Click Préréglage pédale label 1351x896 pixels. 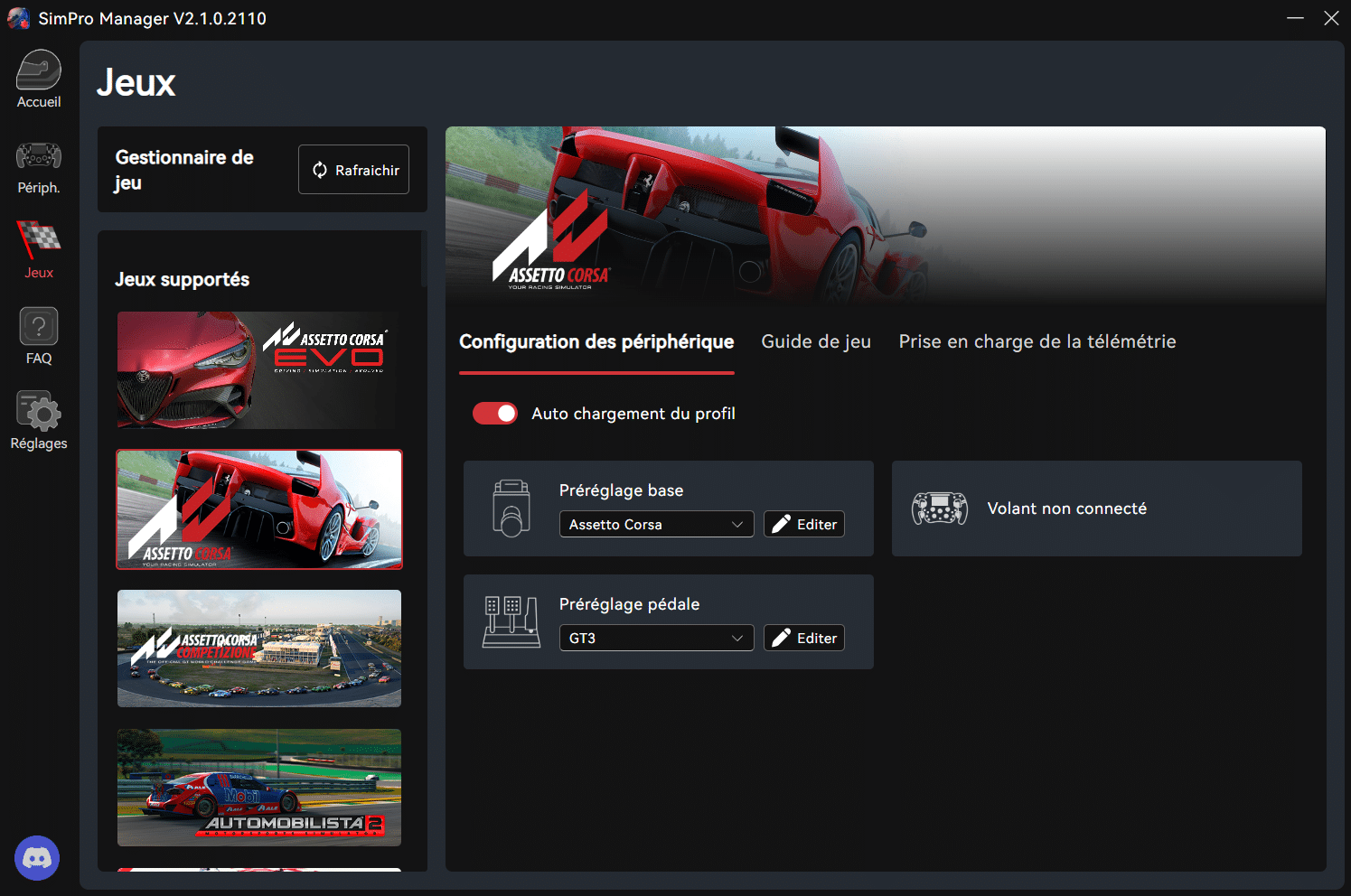[x=630, y=604]
